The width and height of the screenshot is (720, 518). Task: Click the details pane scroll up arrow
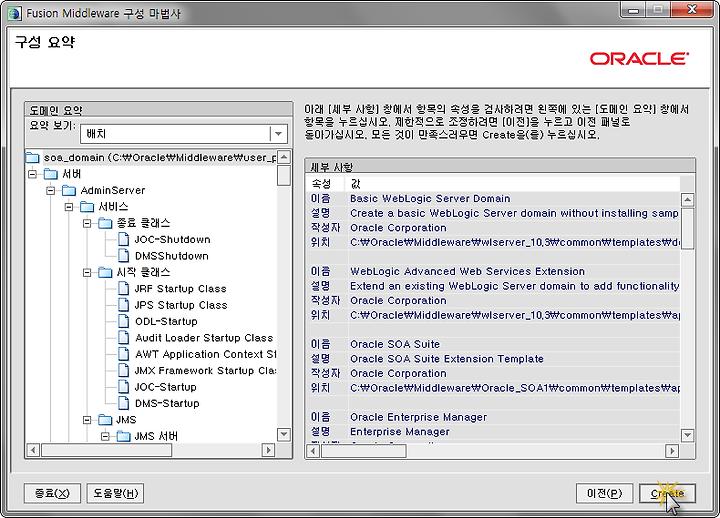687,200
